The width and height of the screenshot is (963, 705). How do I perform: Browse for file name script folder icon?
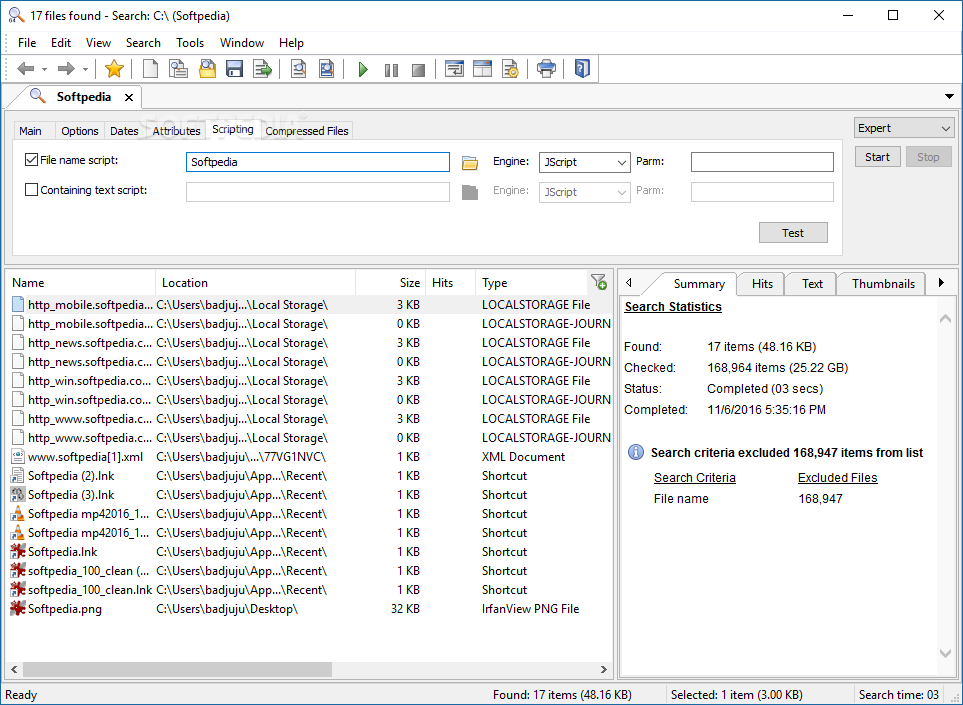pos(470,163)
